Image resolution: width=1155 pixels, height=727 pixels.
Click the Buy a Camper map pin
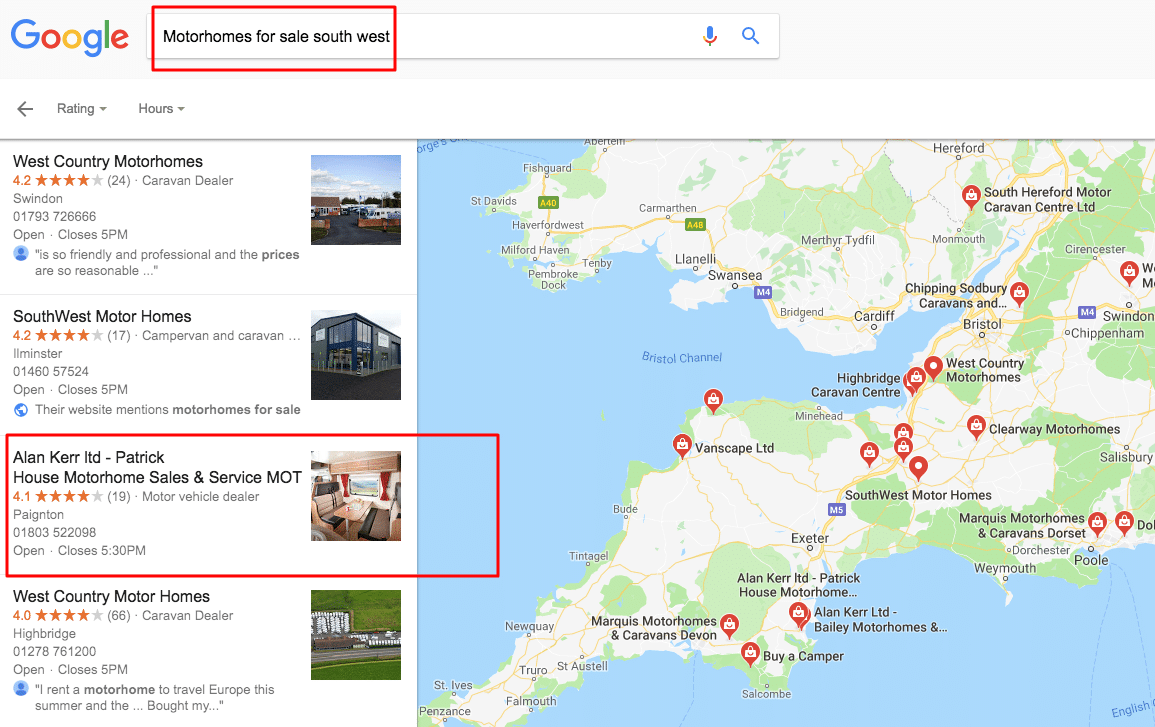click(x=750, y=653)
